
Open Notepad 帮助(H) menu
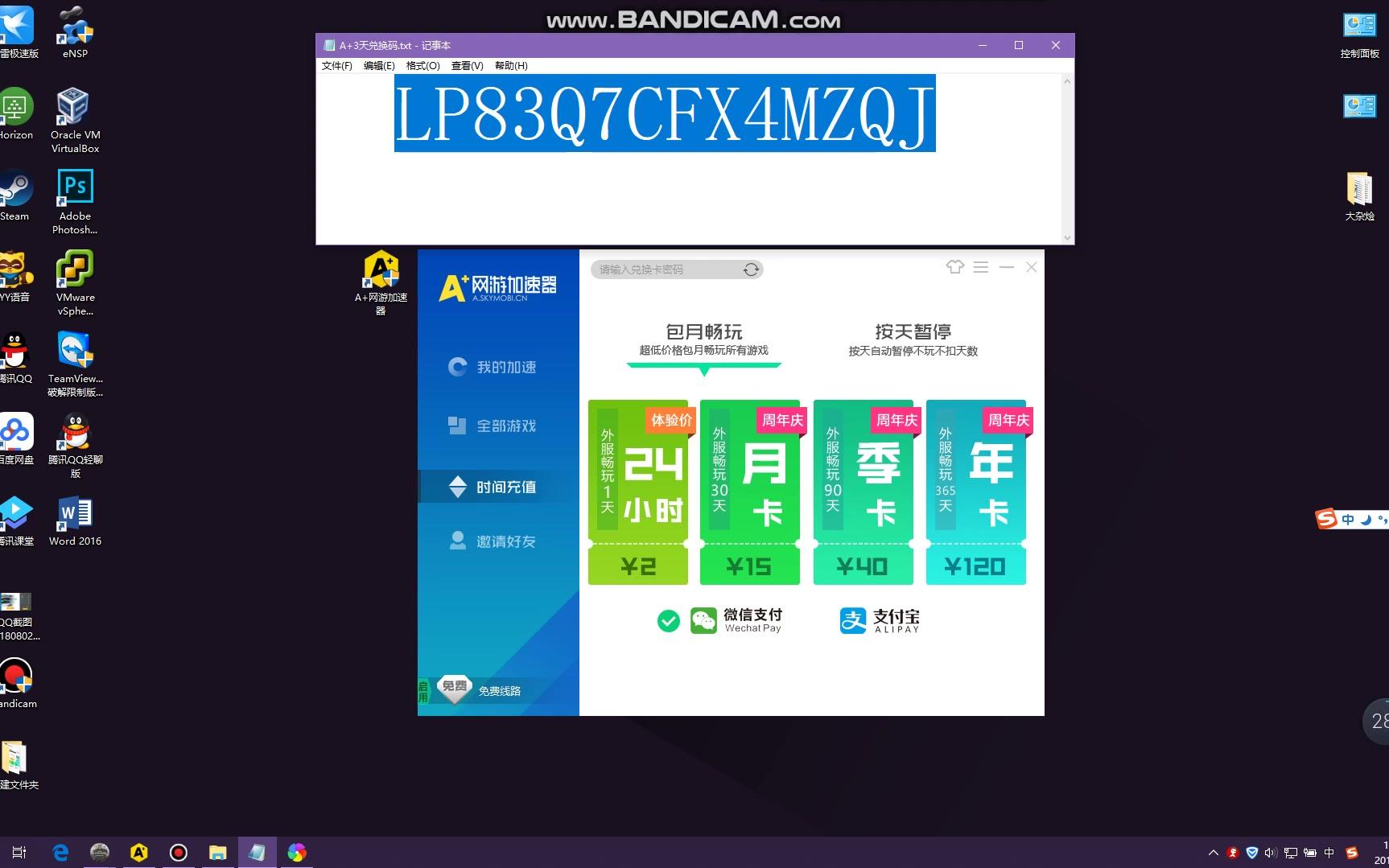(x=511, y=66)
